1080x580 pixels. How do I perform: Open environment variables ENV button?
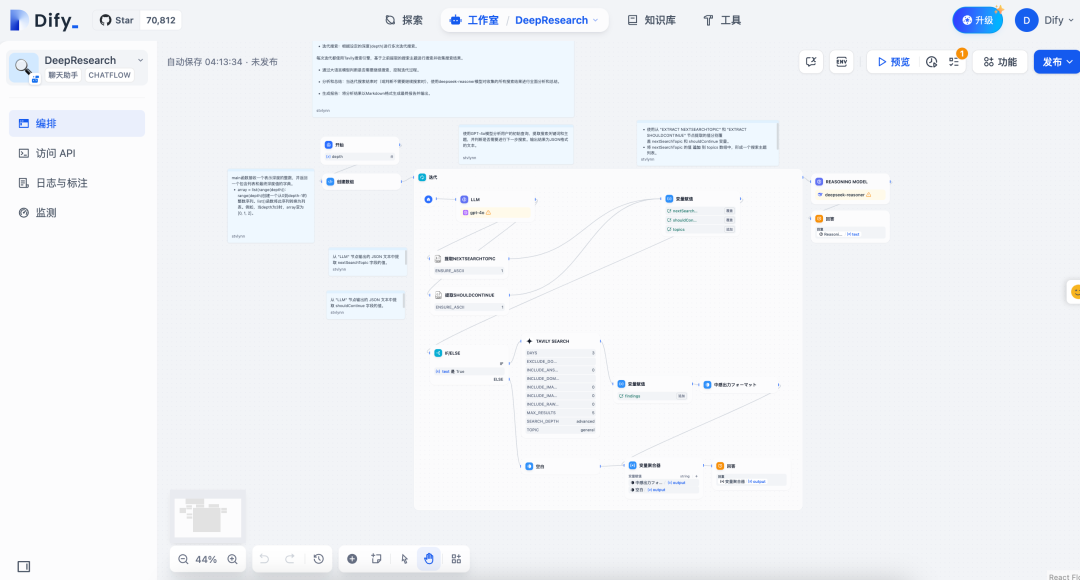pyautogui.click(x=842, y=61)
